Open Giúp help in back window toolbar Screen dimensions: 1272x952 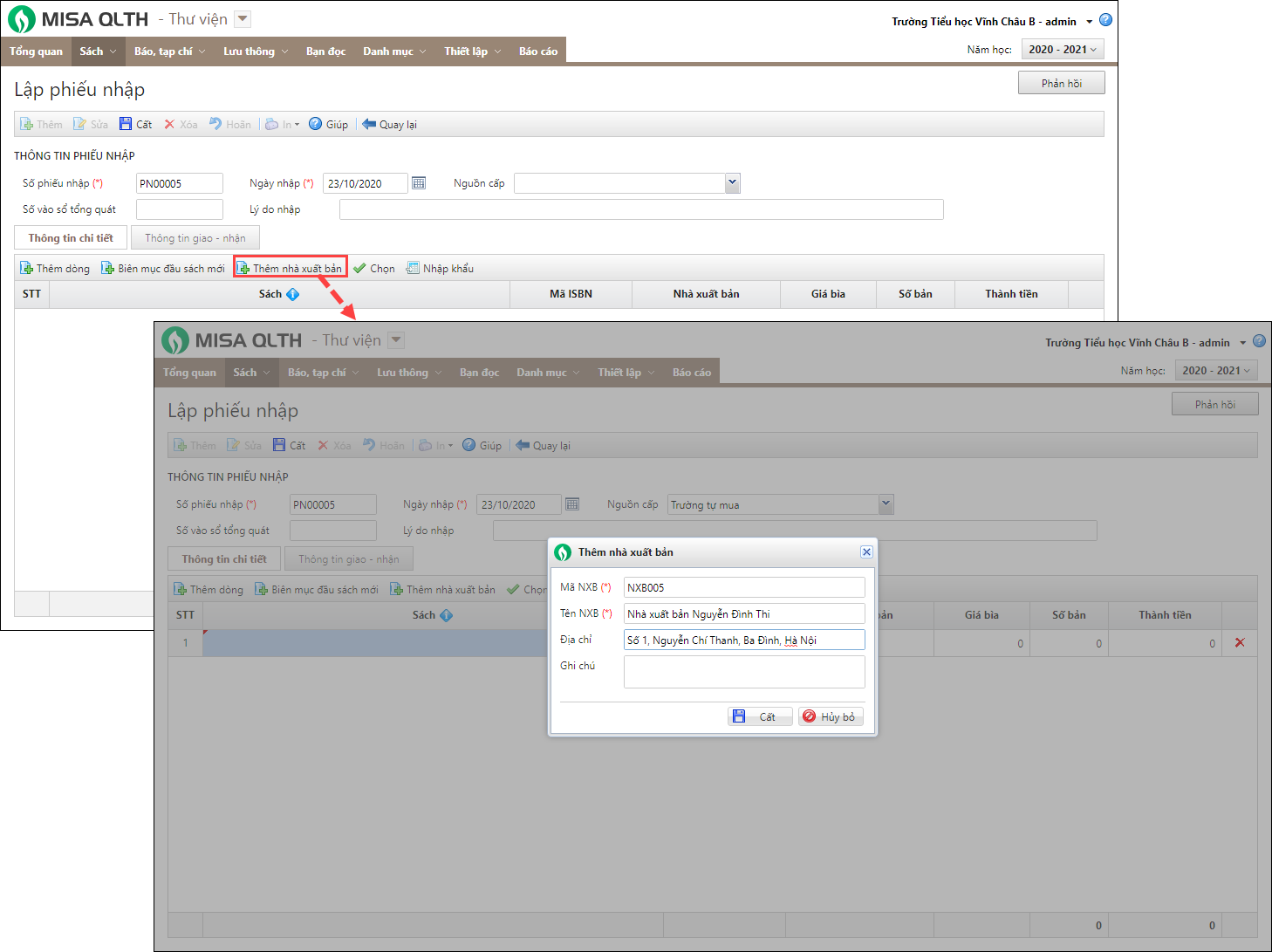[328, 125]
